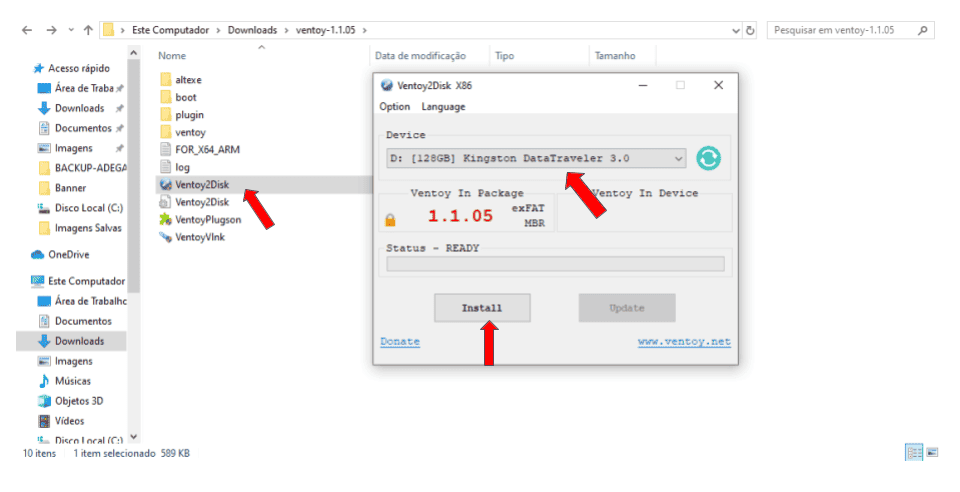The image size is (960, 492).
Task: Expand the ventoy-1.1.05 breadcrumb chevron
Action: coord(365,30)
